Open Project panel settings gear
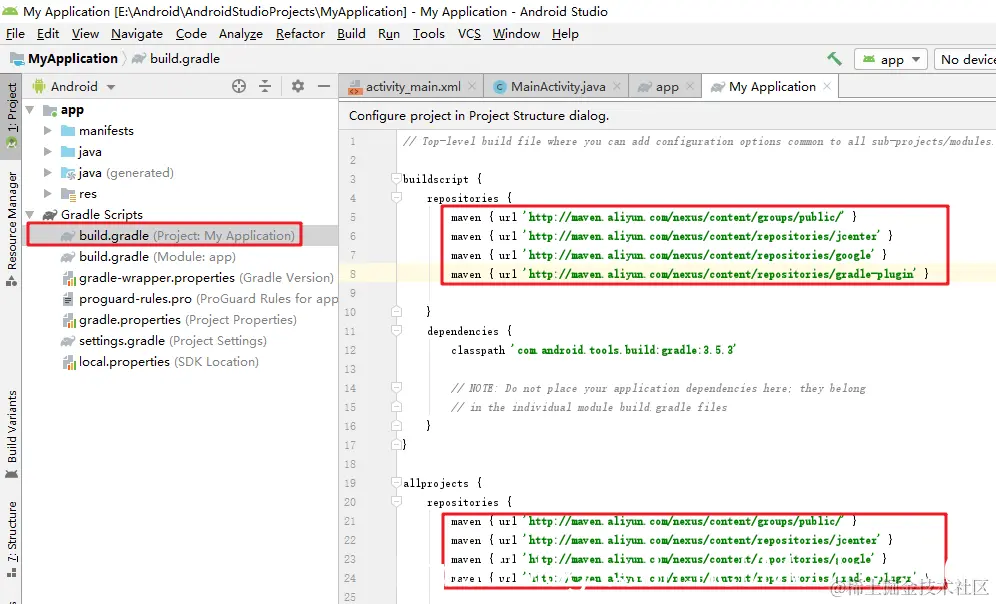This screenshot has width=996, height=604. click(x=297, y=86)
